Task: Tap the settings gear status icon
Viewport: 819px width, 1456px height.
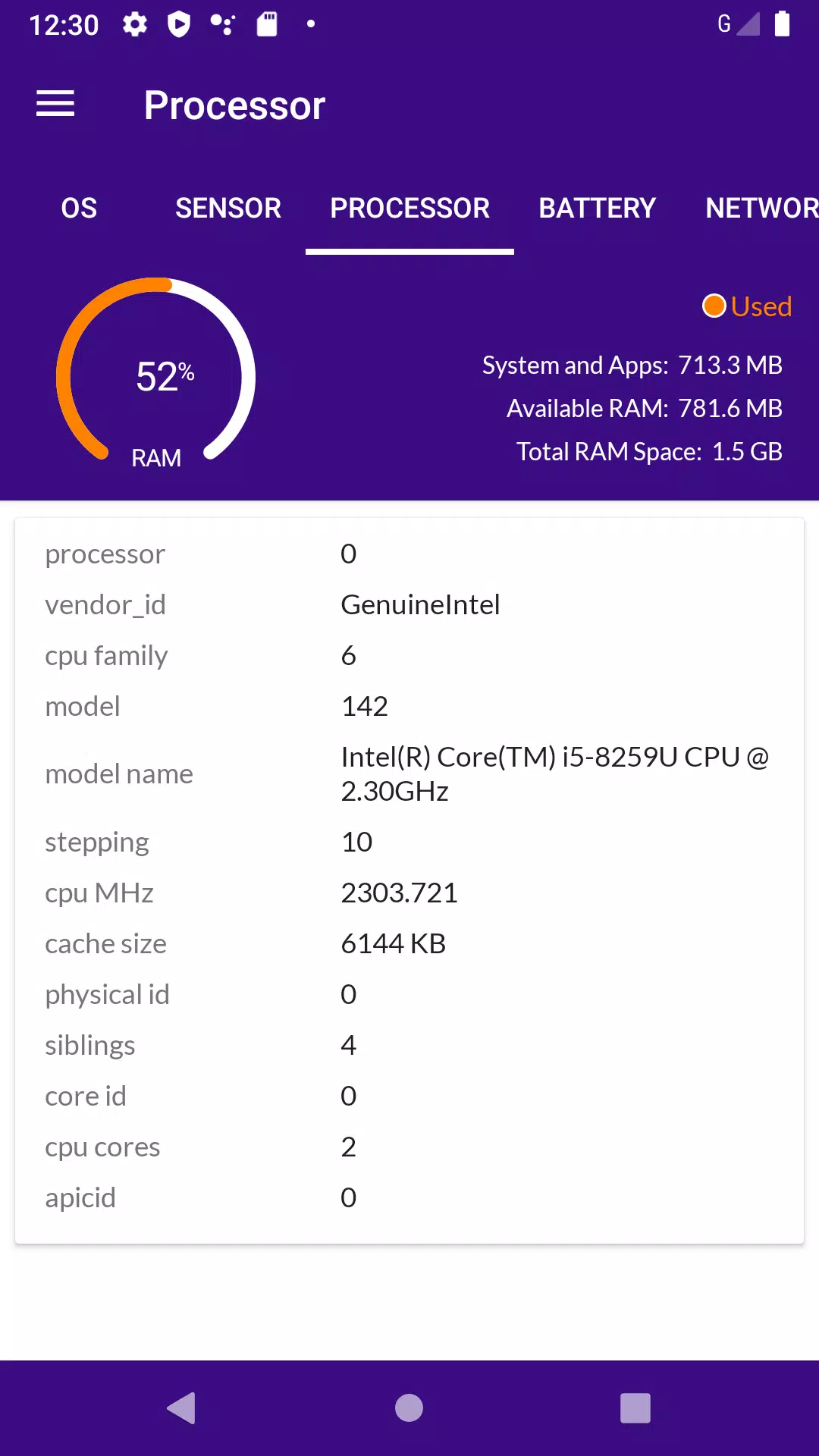Action: pos(135,24)
